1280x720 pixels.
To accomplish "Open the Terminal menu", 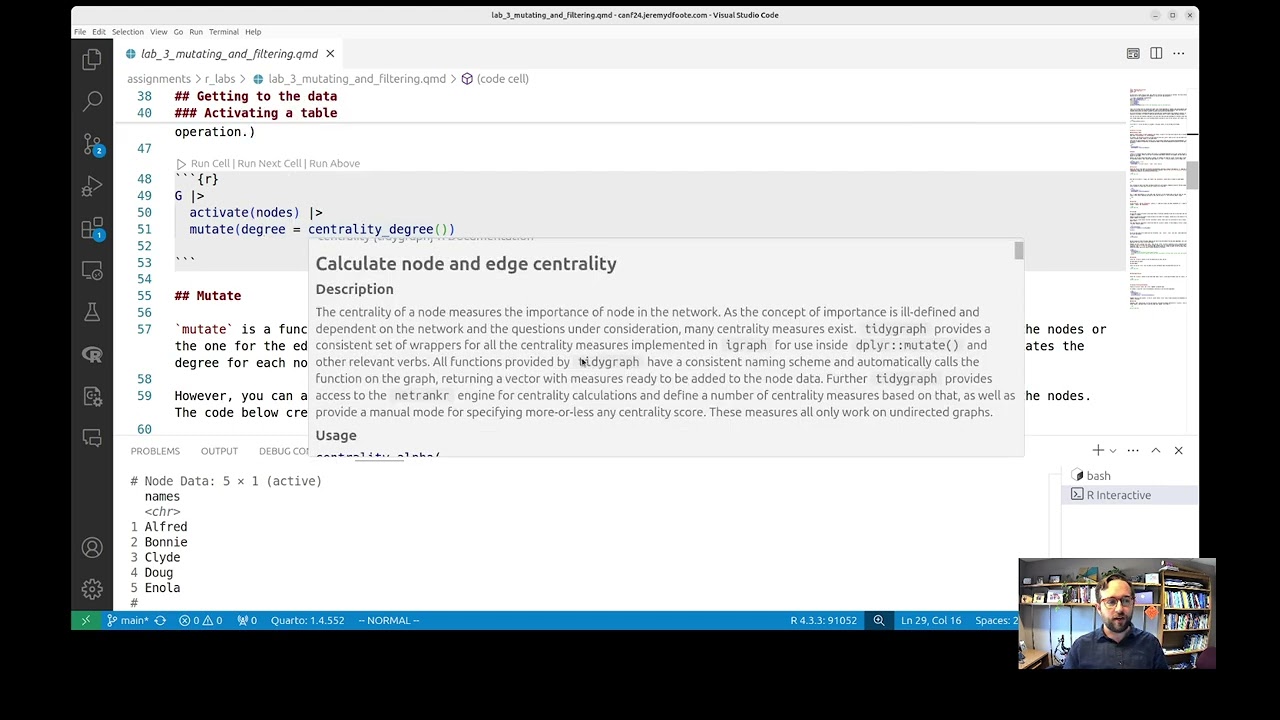I will click(x=223, y=32).
